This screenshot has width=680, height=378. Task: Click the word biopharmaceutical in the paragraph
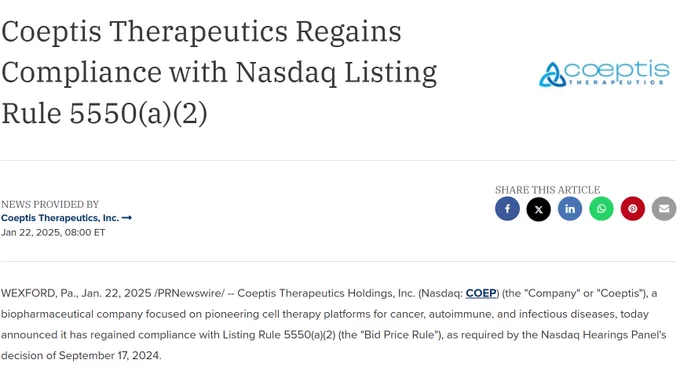click(47, 314)
